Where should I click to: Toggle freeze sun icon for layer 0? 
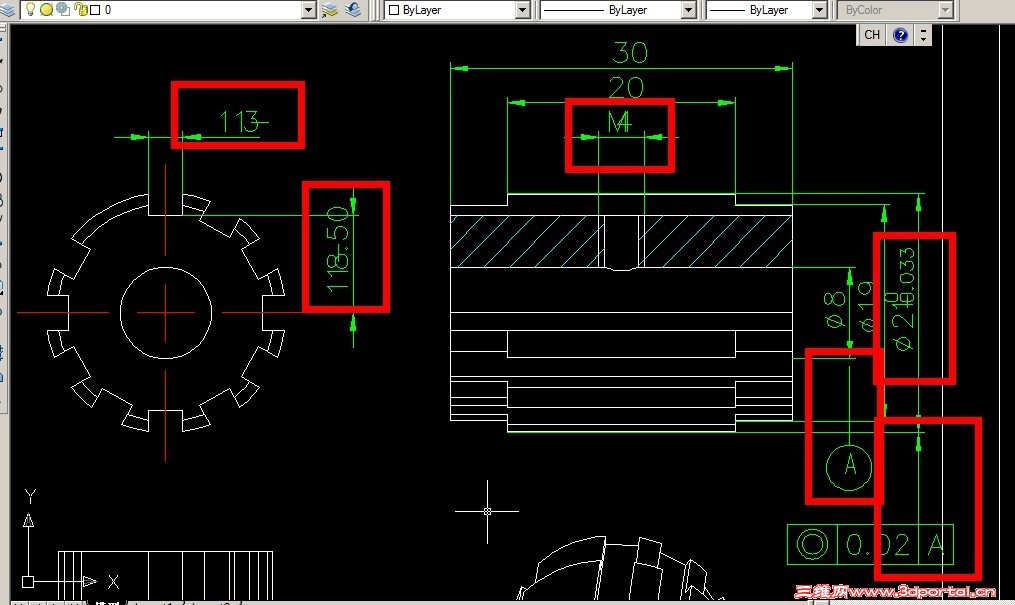pos(47,10)
